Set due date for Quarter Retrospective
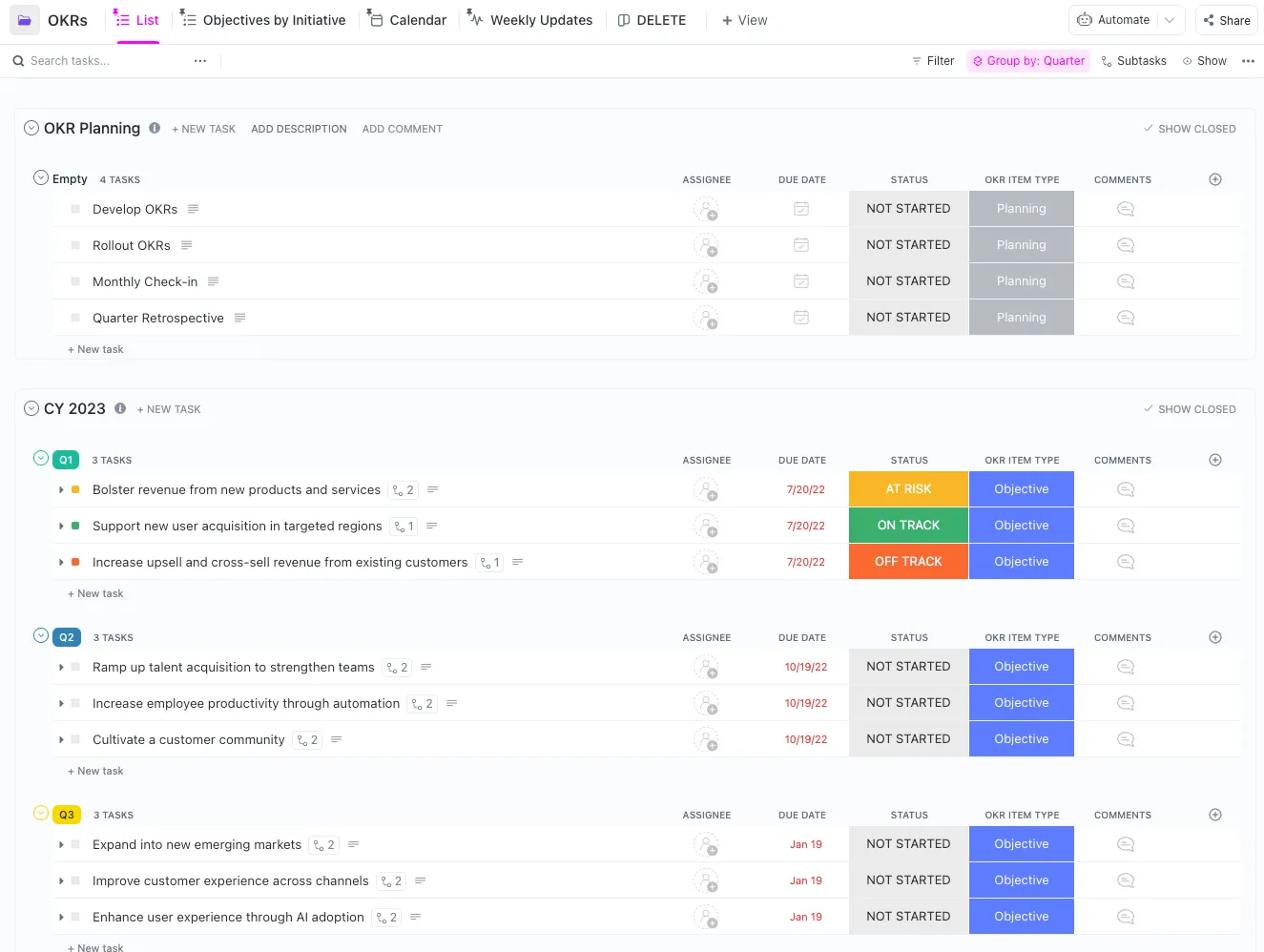This screenshot has height=952, width=1264. click(801, 318)
